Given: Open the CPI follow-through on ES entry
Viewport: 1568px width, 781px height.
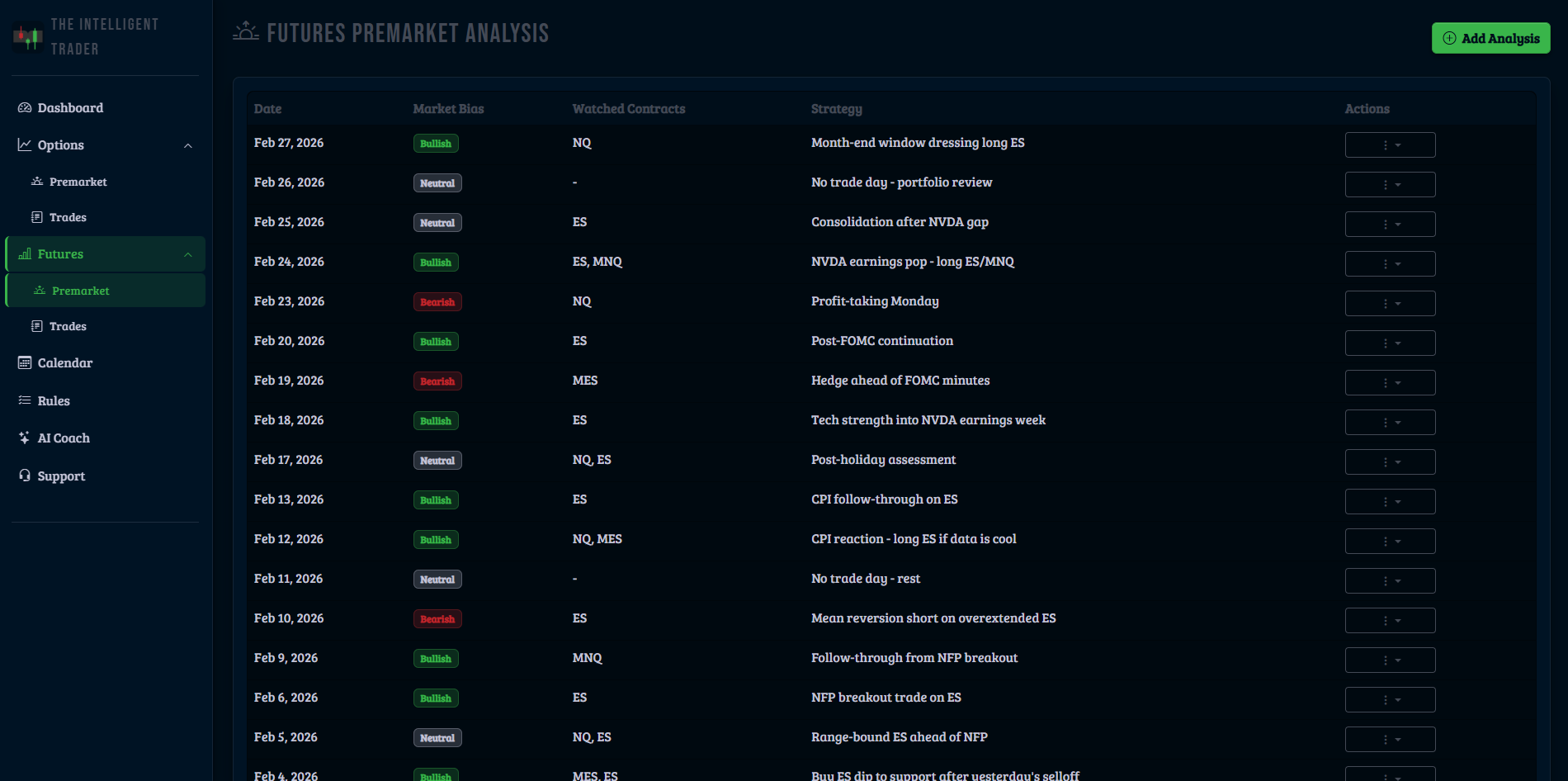Looking at the screenshot, I should click(x=885, y=499).
